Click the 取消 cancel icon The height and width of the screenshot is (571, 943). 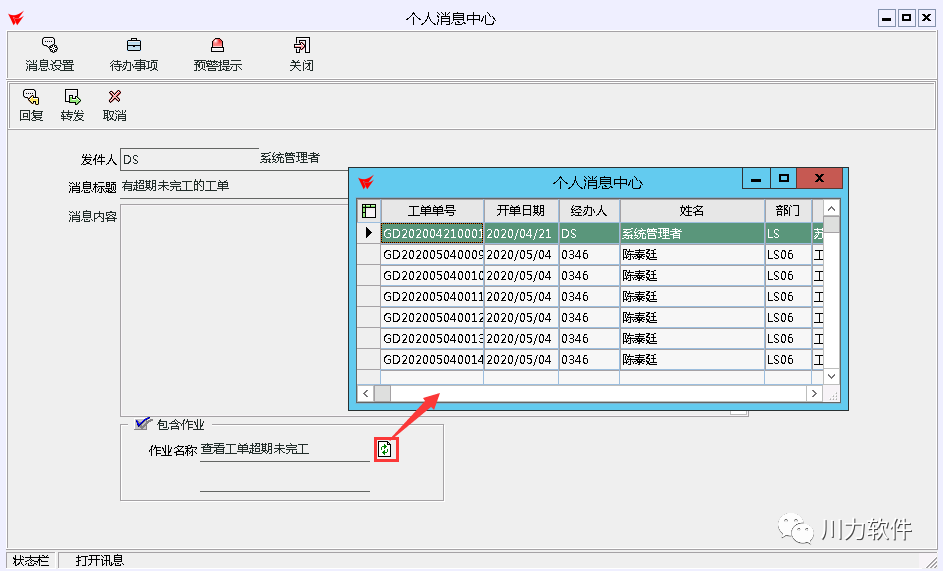[114, 105]
